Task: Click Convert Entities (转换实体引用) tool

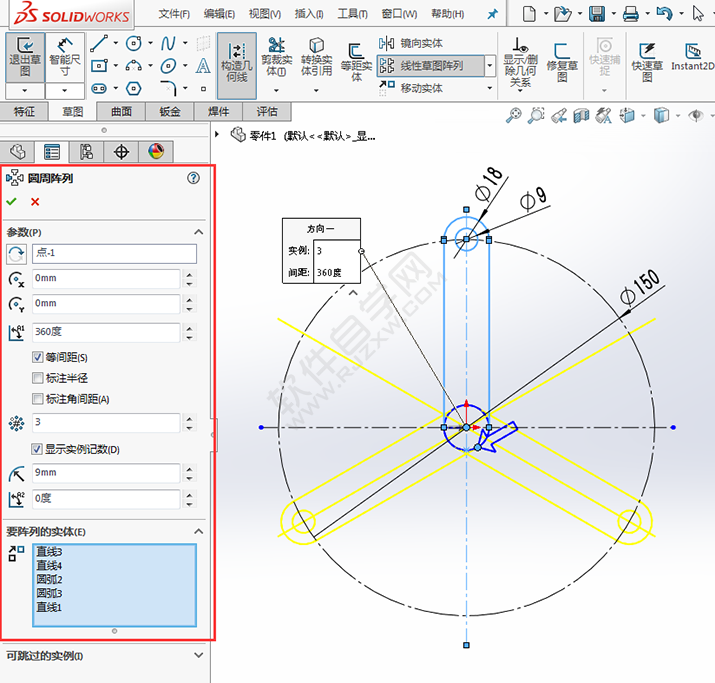Action: tap(316, 57)
